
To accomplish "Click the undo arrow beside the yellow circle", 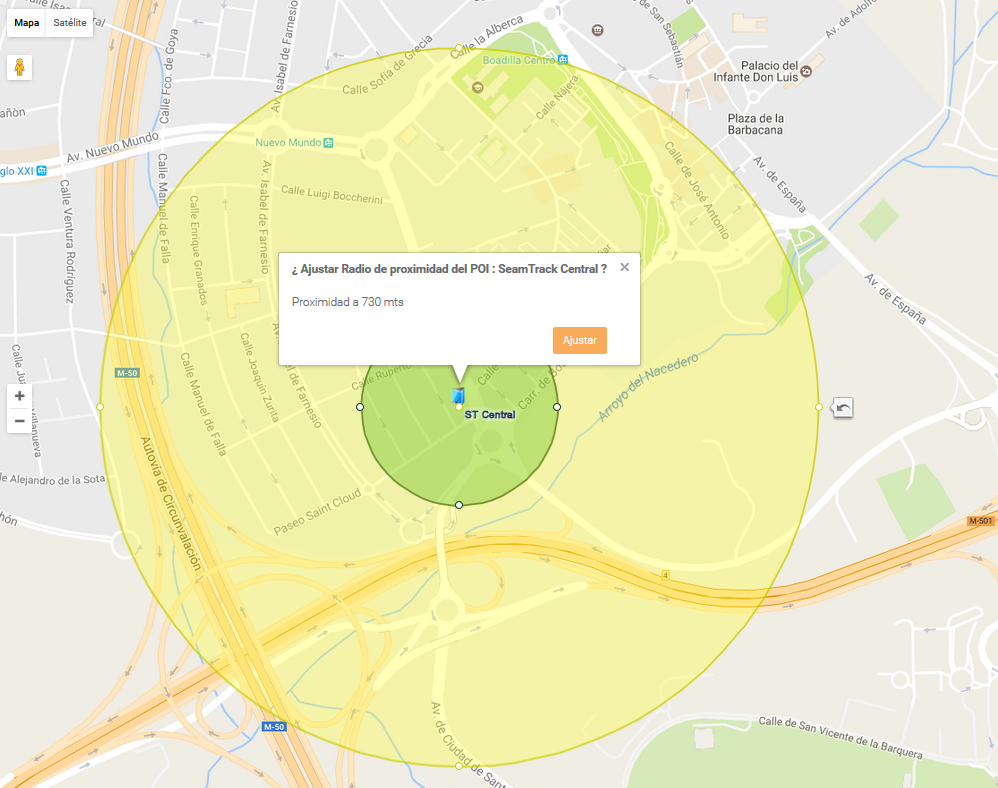I will tap(843, 407).
